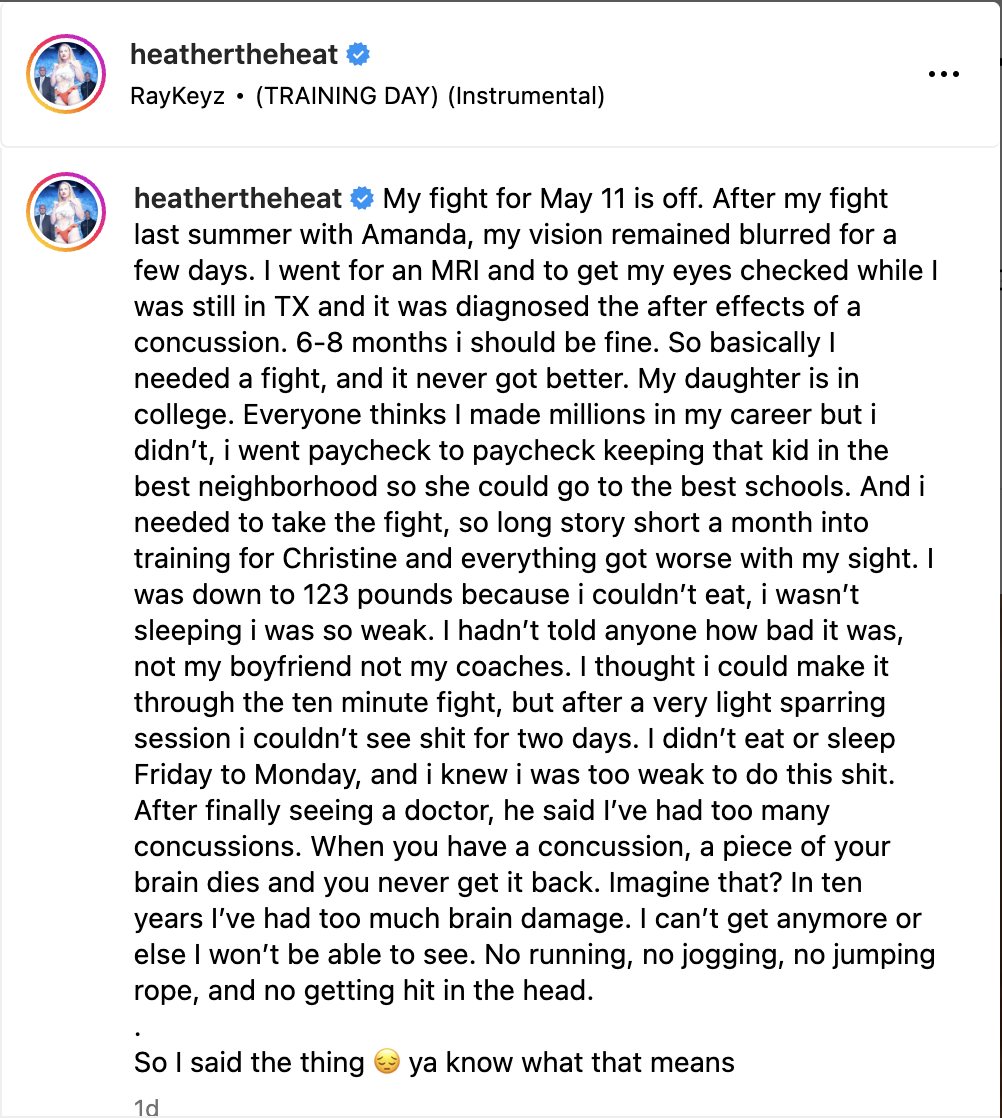Click the profile avatar in the post header
Image resolution: width=1002 pixels, height=1118 pixels.
click(x=68, y=74)
